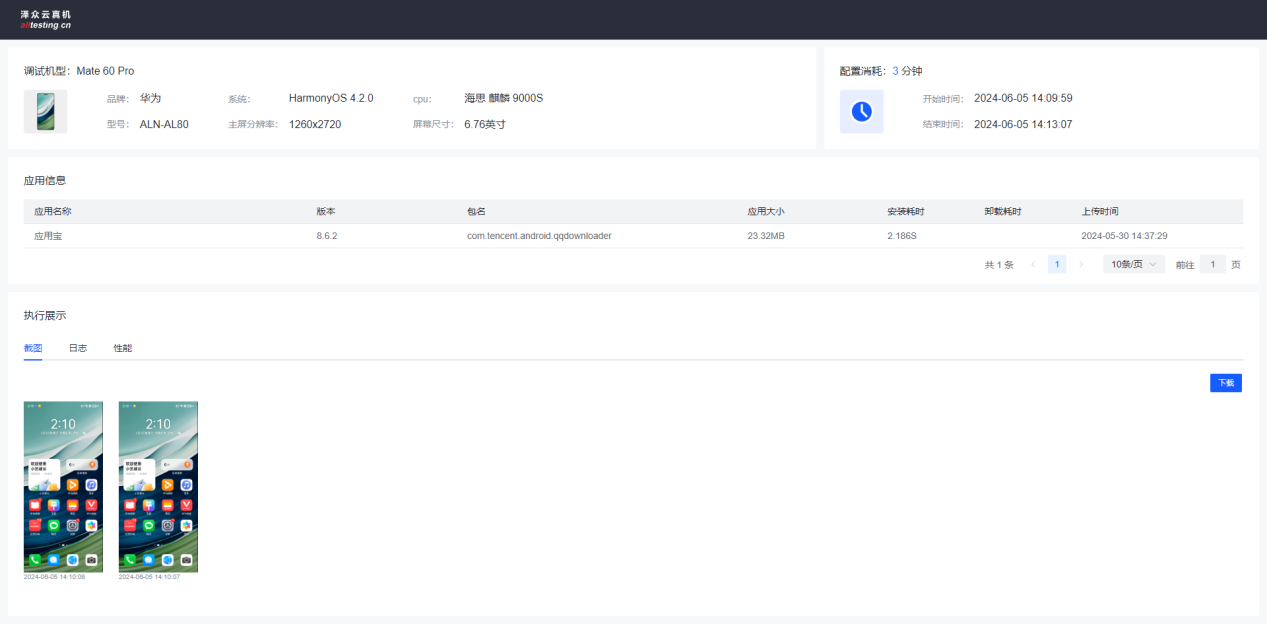Viewport: 1267px width, 624px height.
Task: Open the 10条/页 page size dropdown
Action: coord(1133,265)
